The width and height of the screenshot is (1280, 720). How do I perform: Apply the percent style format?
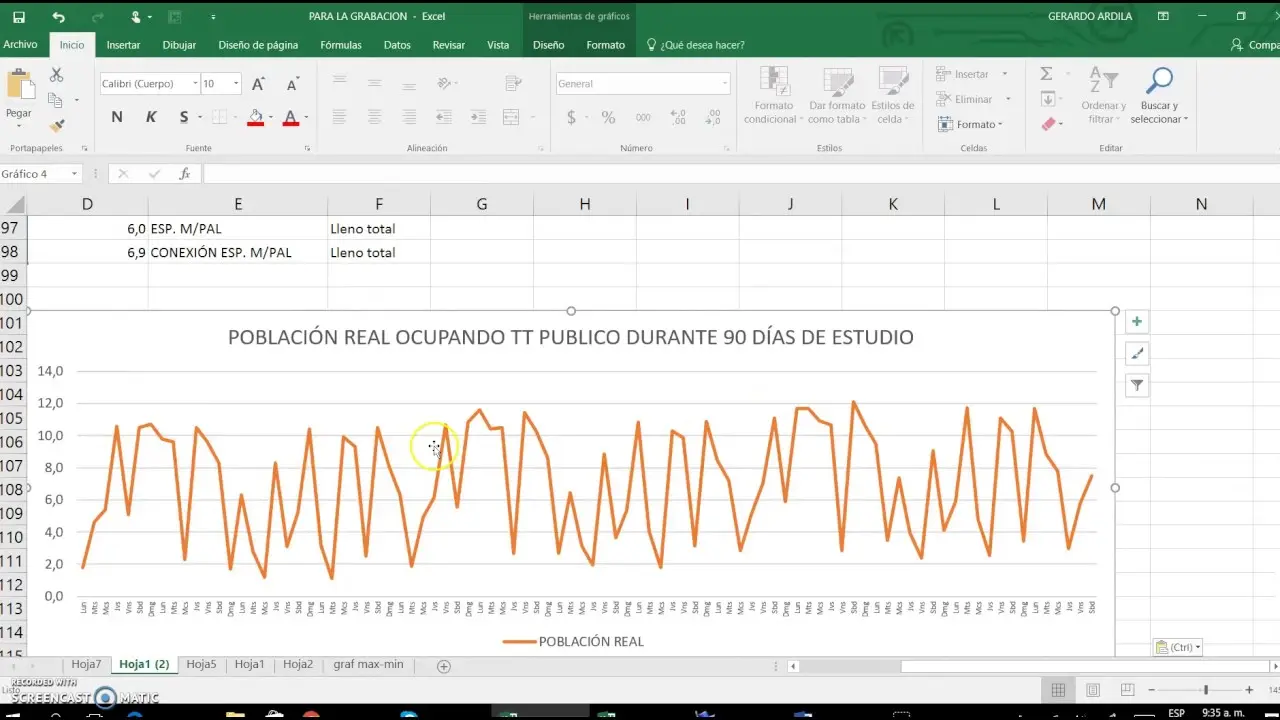point(607,117)
